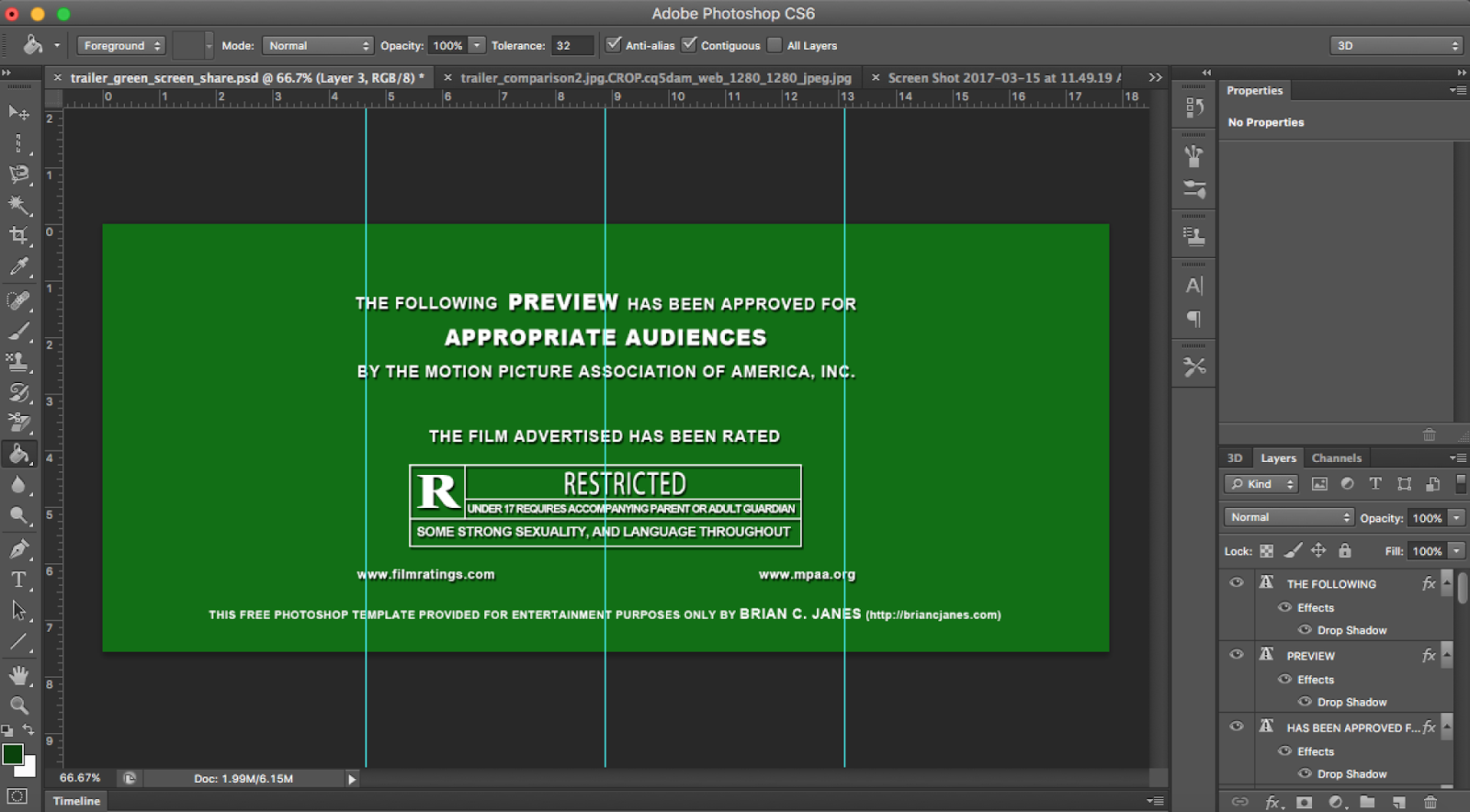Select the Horizontal Type tool
Screen dimensions: 1470x812
18,580
